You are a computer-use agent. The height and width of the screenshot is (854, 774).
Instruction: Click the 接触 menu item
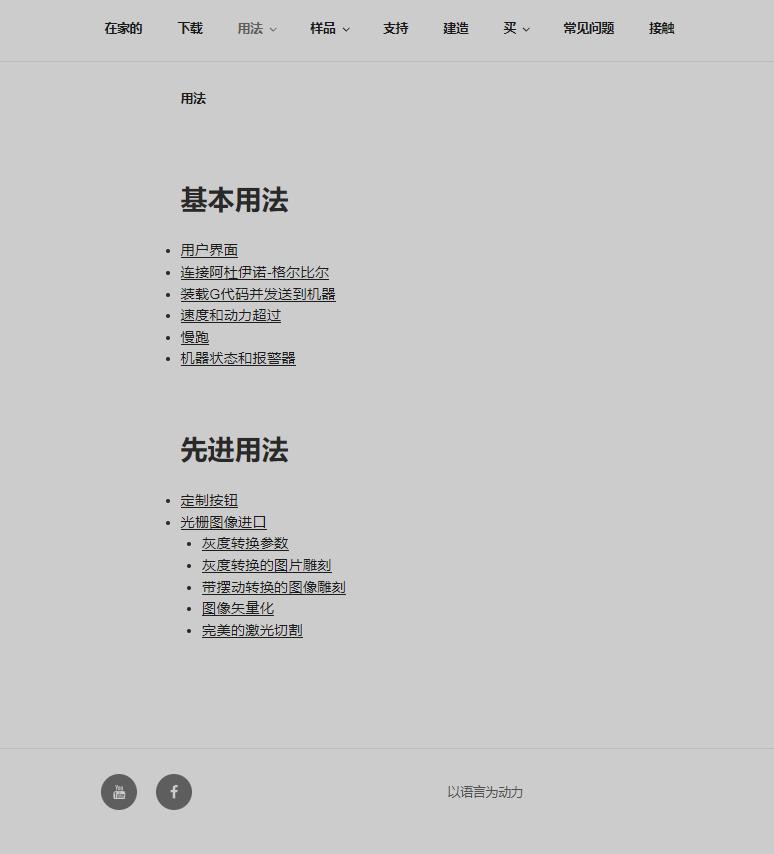point(662,28)
